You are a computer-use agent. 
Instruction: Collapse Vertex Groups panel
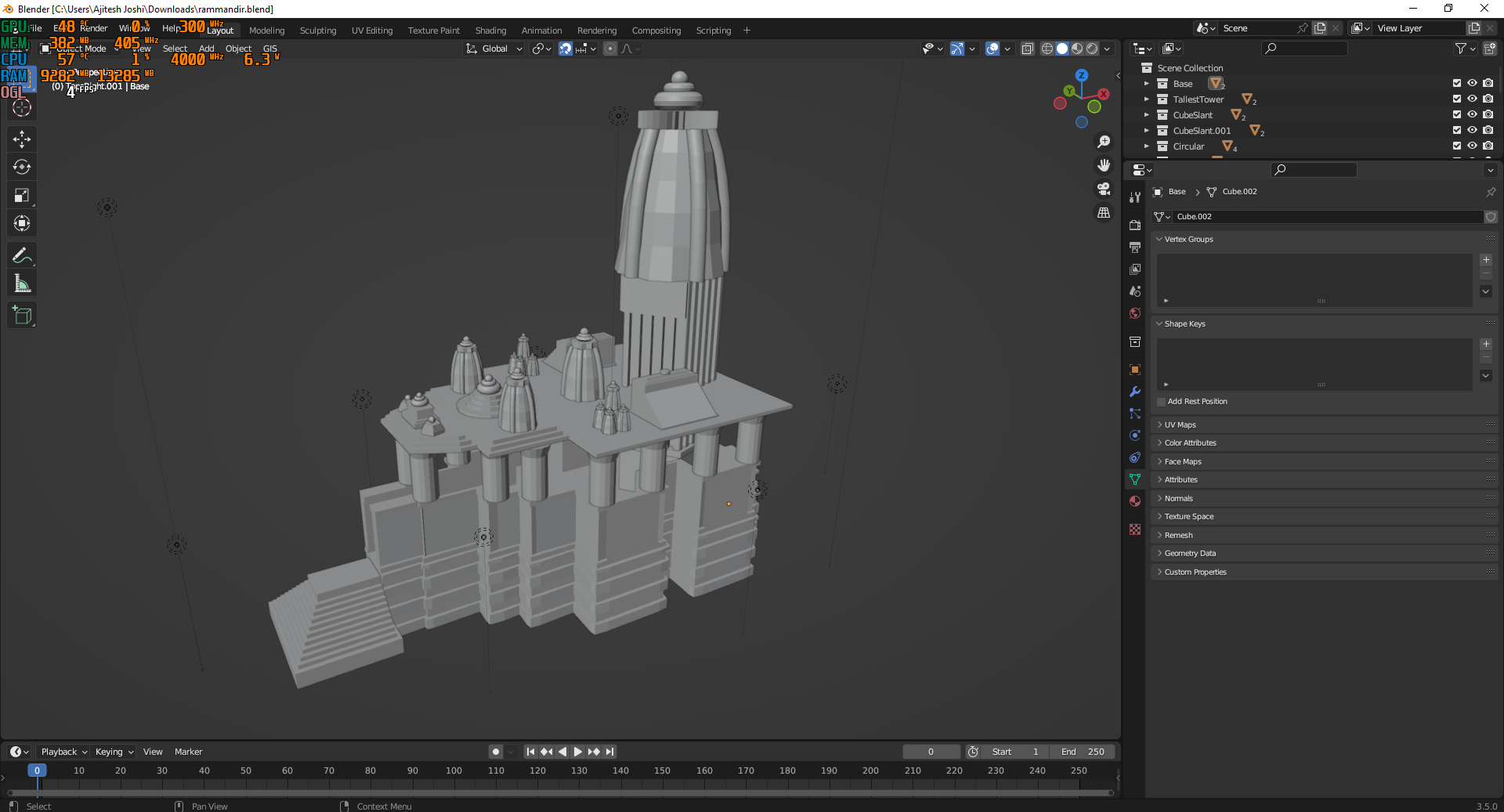click(1324, 240)
